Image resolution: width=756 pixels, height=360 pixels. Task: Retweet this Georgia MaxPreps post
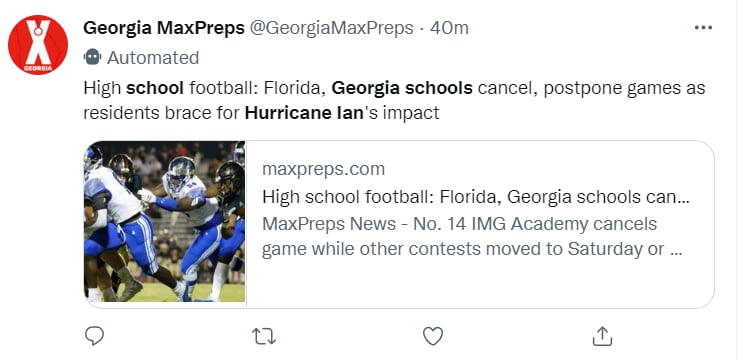264,336
